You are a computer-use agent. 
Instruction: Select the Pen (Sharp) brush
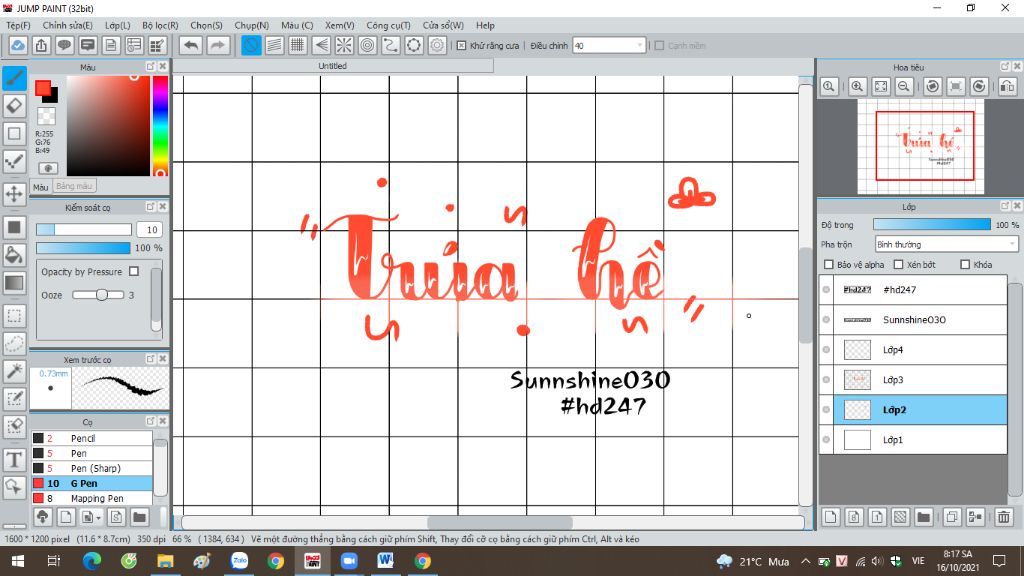[91, 468]
